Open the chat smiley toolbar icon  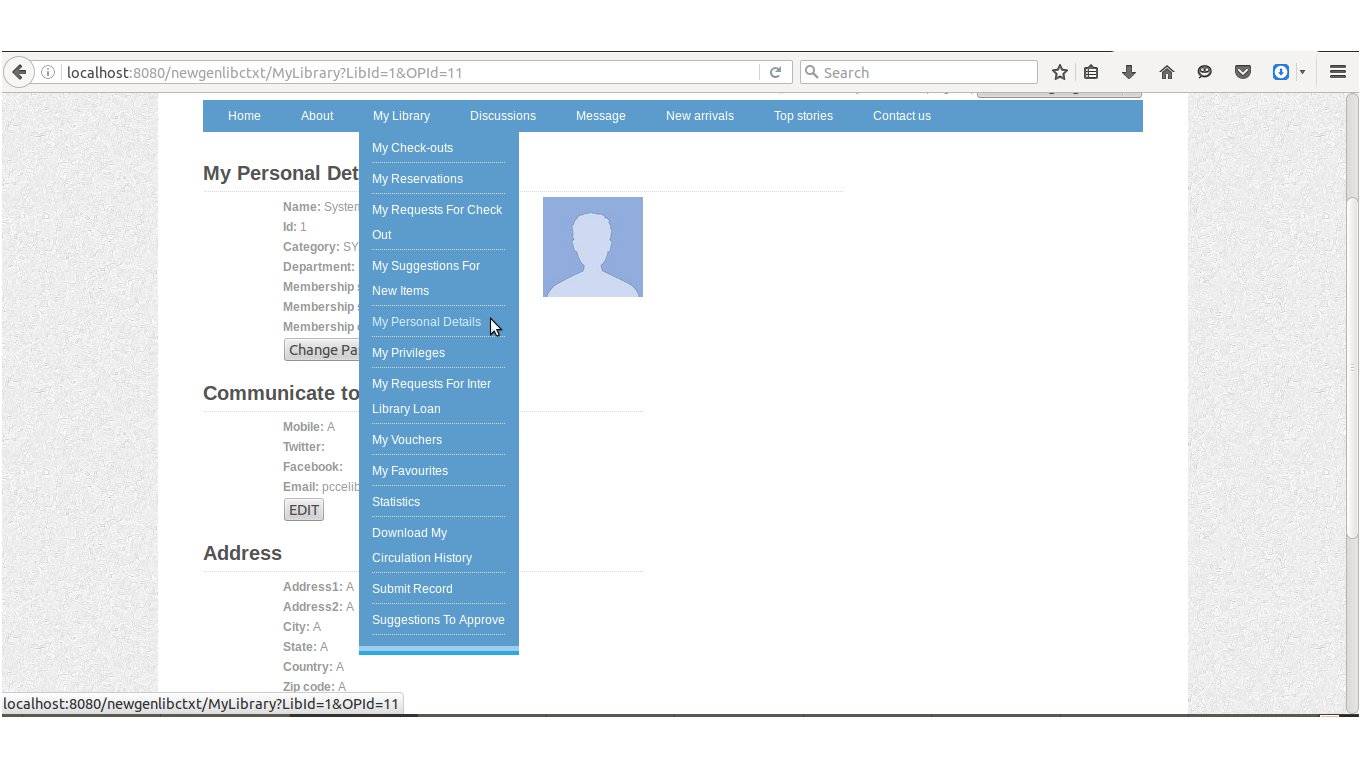[1205, 72]
